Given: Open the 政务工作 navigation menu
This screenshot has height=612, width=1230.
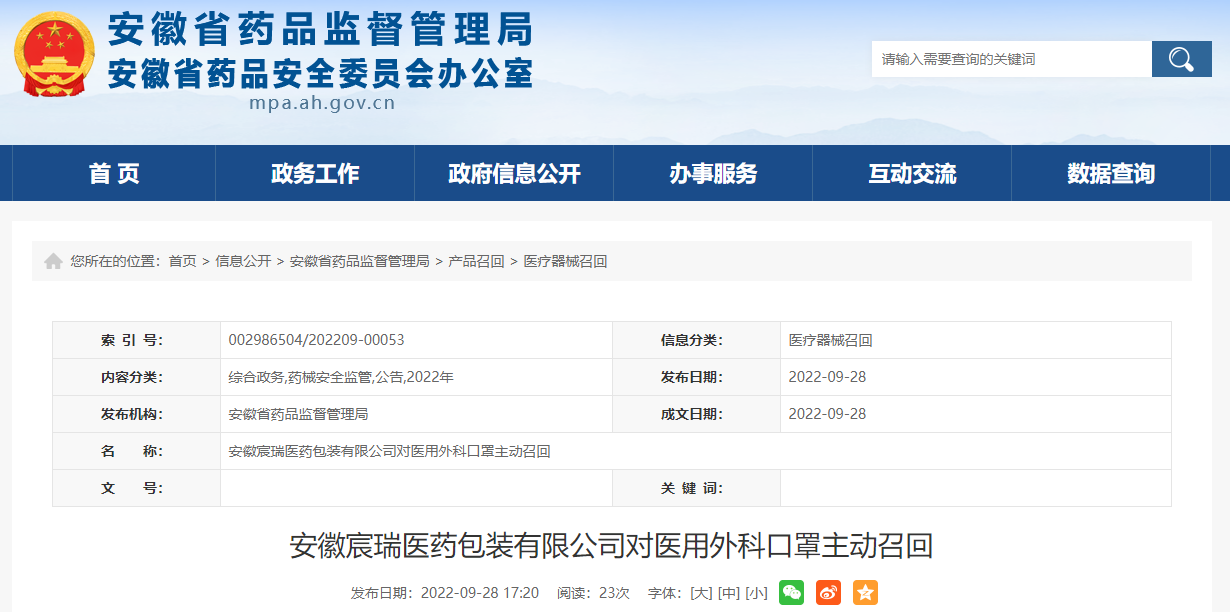Looking at the screenshot, I should [x=315, y=173].
